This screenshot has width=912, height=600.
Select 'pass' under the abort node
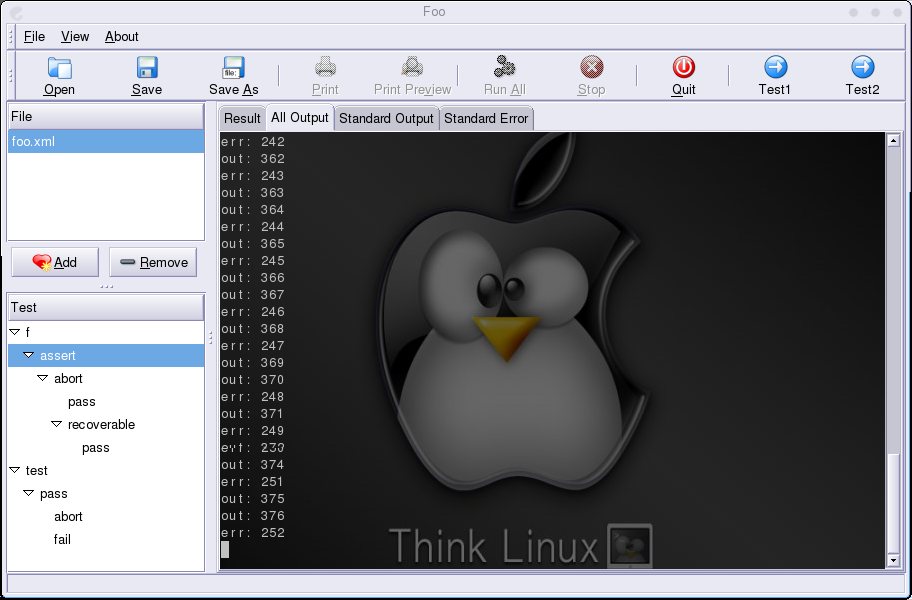point(81,402)
